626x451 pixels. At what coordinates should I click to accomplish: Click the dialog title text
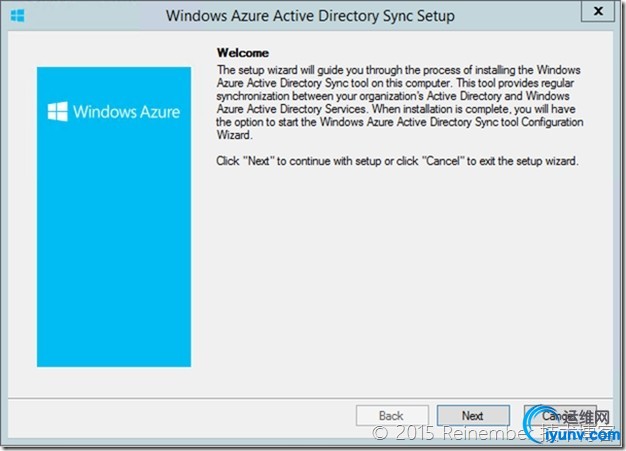(x=309, y=16)
